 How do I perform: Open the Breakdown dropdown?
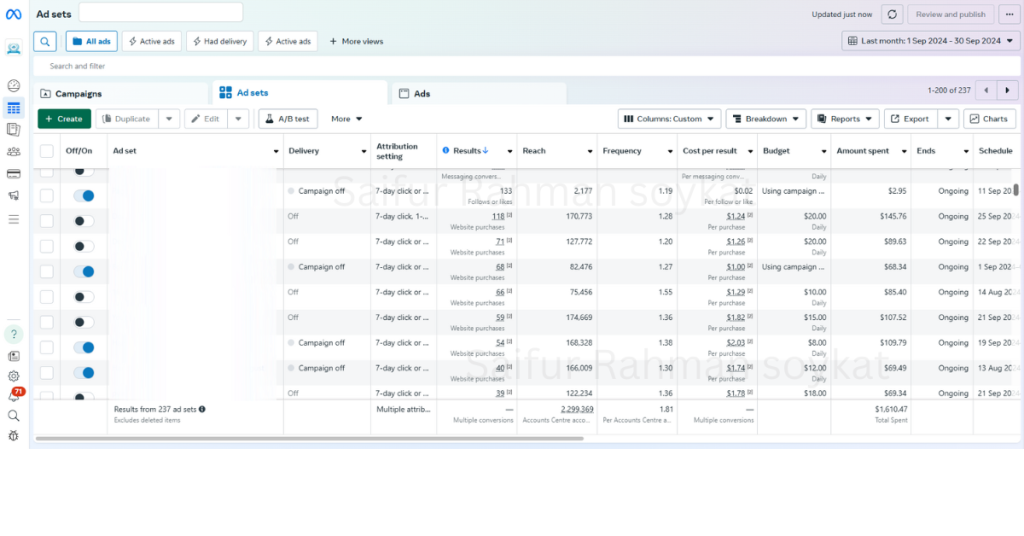click(x=766, y=119)
